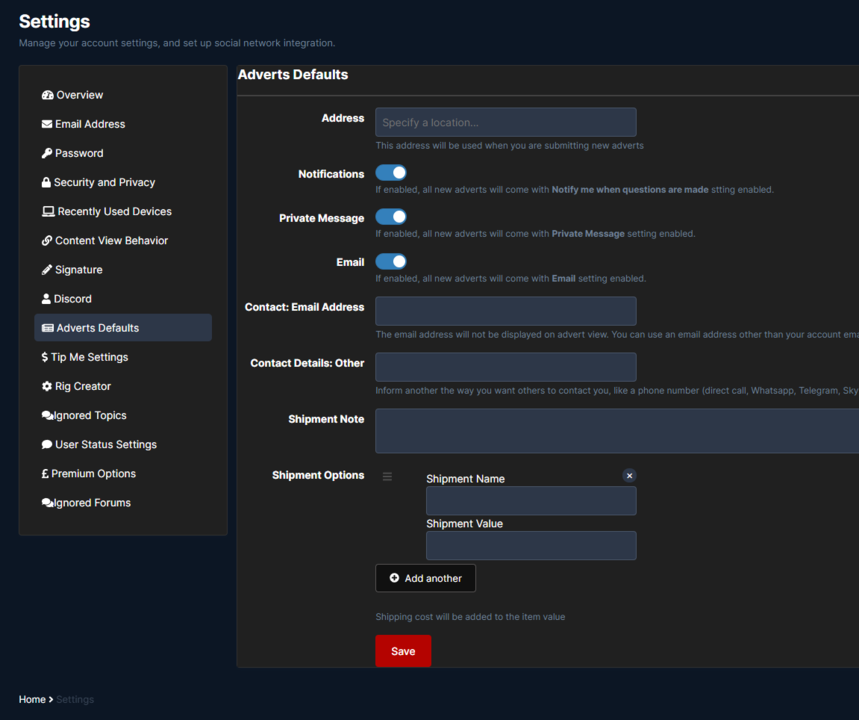Click the gear icon next to Rig Creator
This screenshot has width=859, height=720.
[x=47, y=386]
